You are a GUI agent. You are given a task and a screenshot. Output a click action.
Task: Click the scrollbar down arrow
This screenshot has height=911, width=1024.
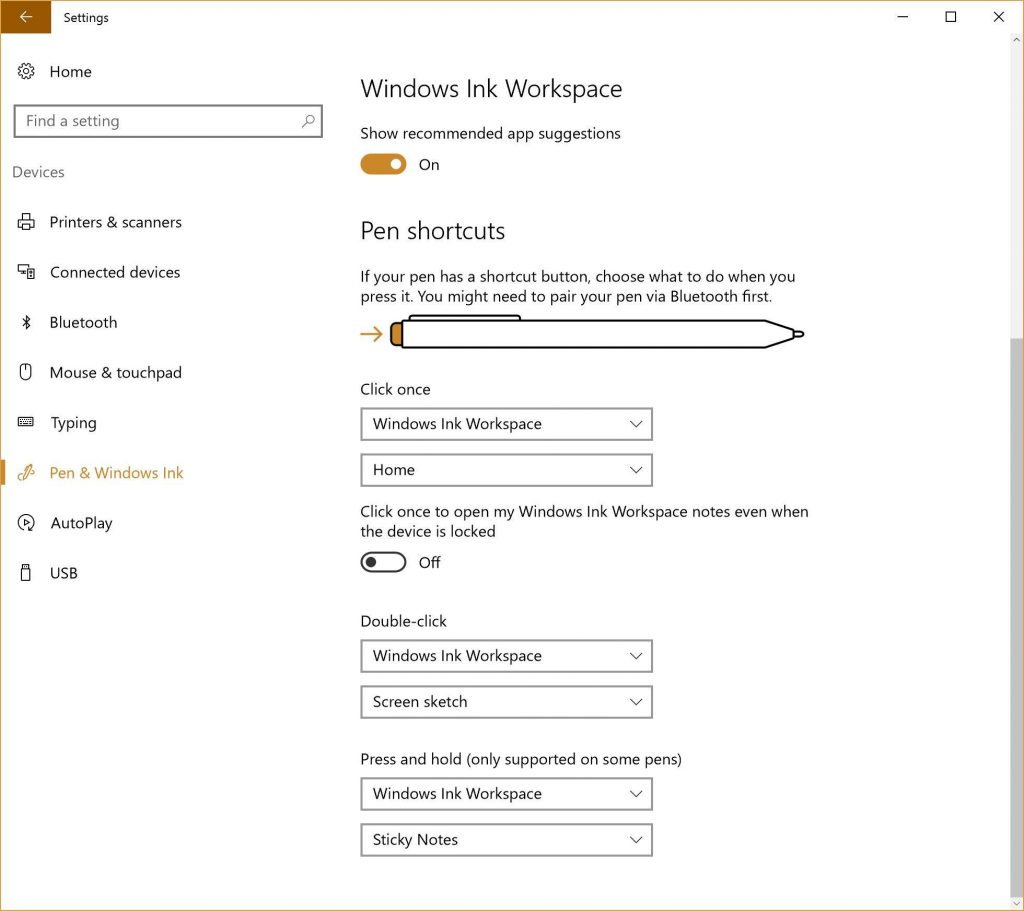(x=1016, y=903)
